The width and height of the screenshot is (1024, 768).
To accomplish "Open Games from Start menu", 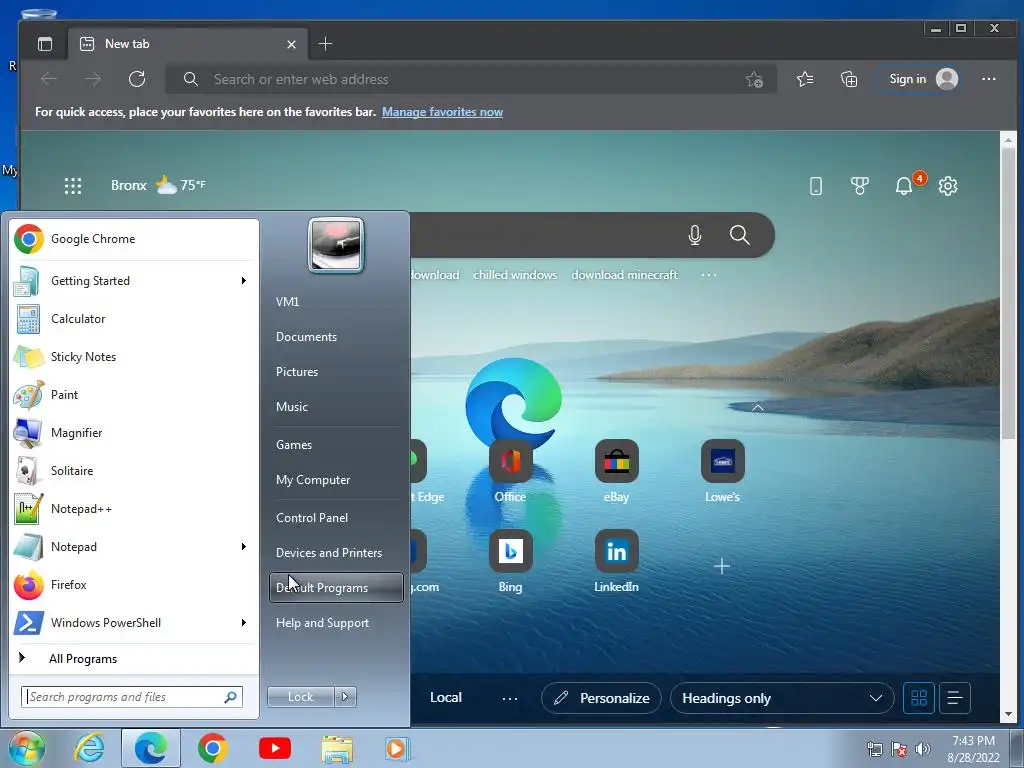I will pos(336,445).
